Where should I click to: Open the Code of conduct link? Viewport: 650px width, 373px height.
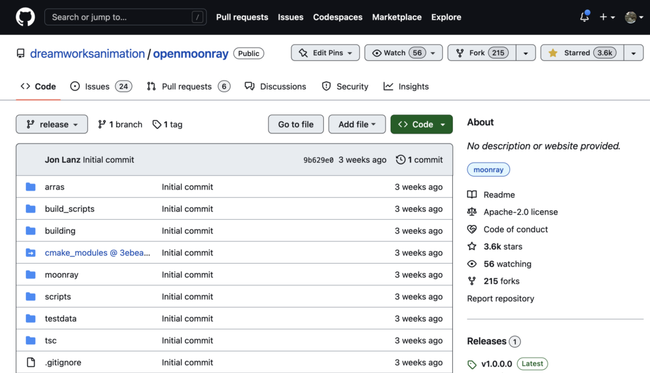[x=508, y=229]
